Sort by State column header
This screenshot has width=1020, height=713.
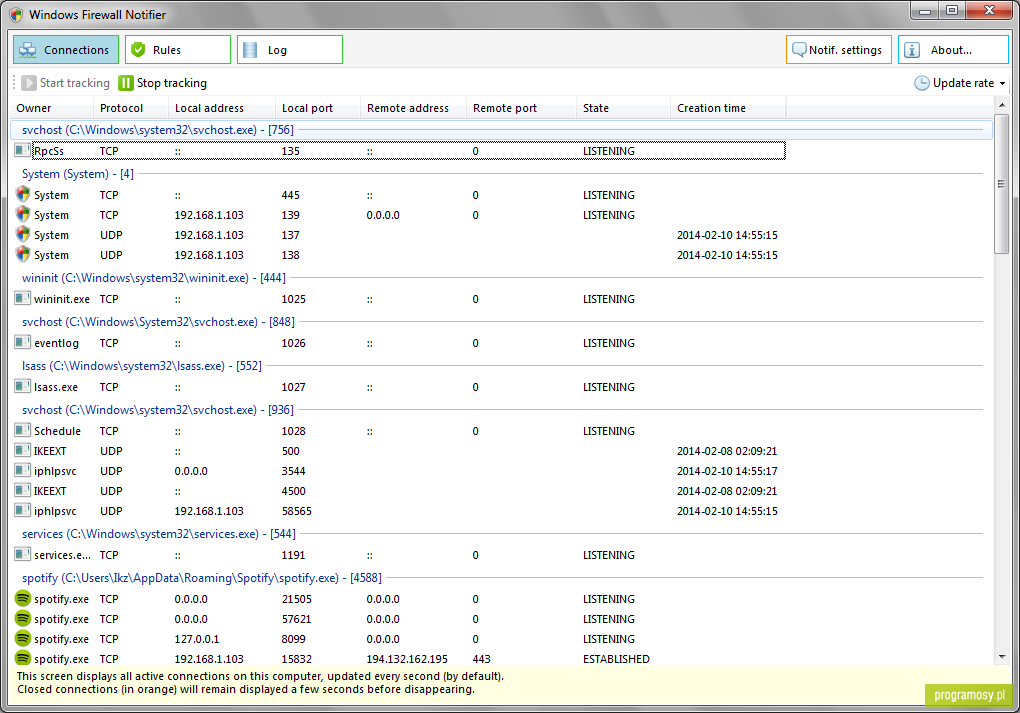624,108
